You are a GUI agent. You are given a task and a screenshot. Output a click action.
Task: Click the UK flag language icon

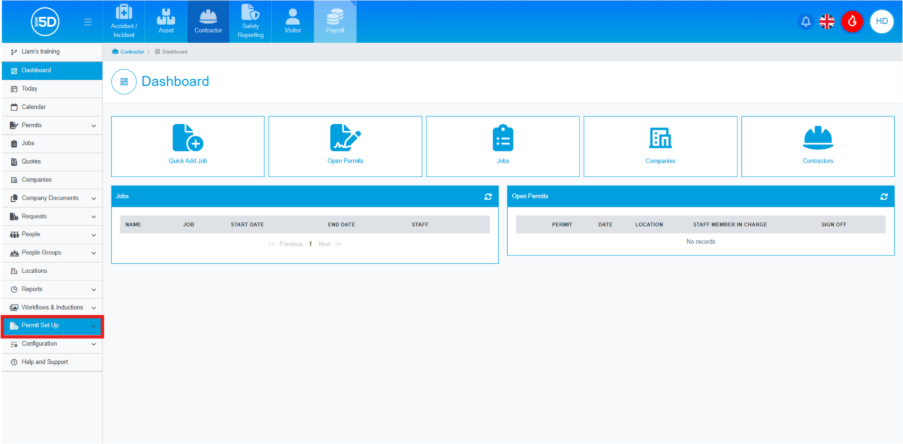pos(827,21)
